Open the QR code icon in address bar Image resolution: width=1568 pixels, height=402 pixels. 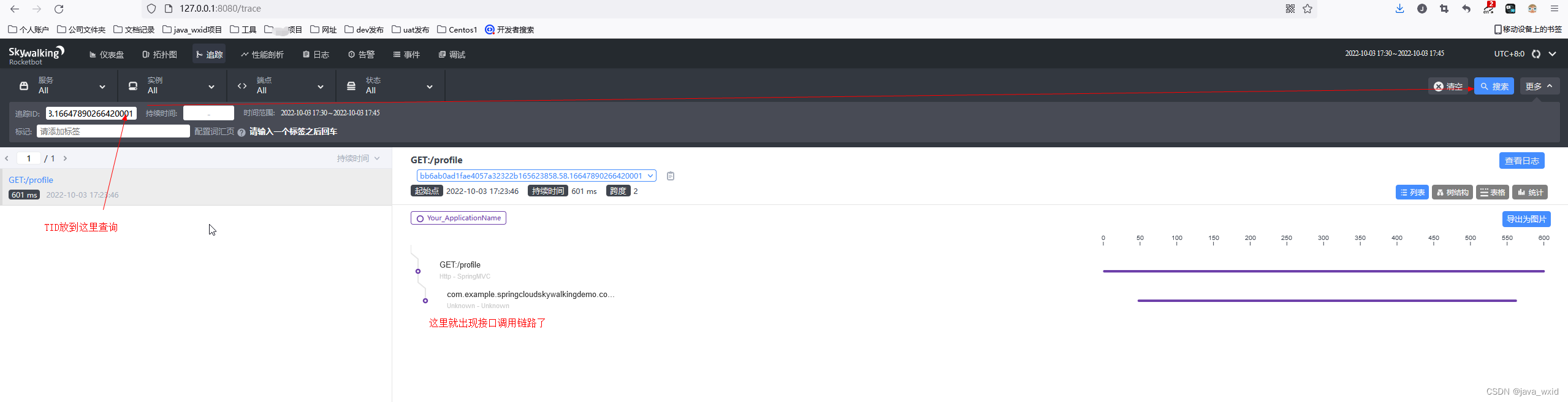(1290, 9)
